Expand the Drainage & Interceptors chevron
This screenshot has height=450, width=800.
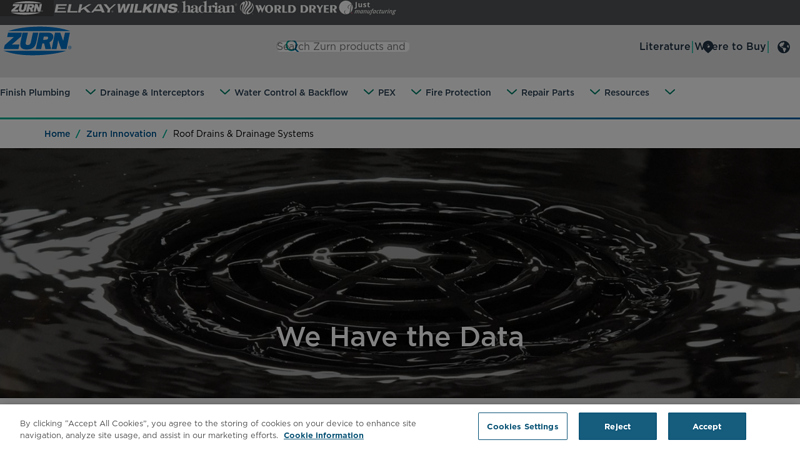pyautogui.click(x=224, y=92)
